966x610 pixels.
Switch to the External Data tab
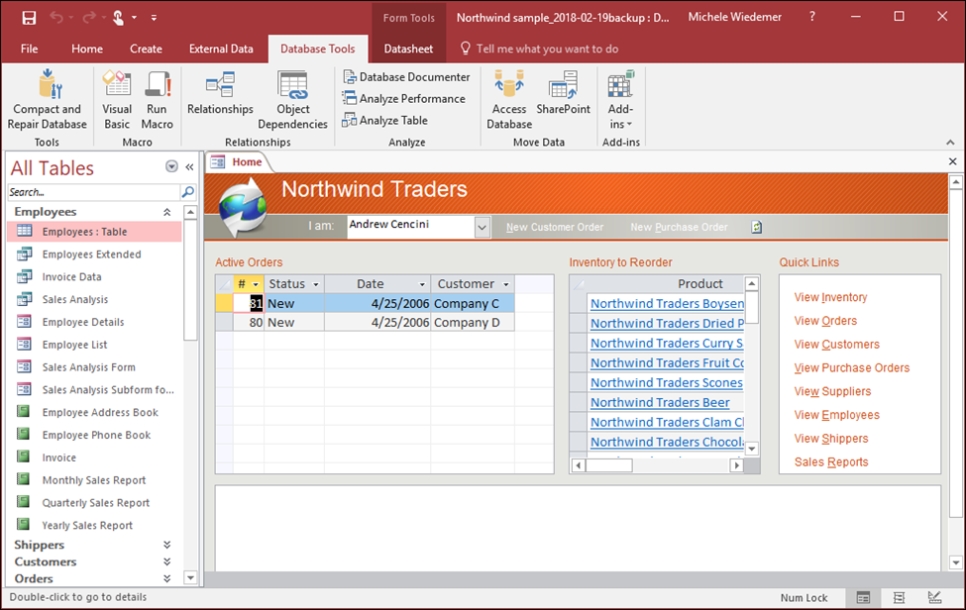(221, 49)
